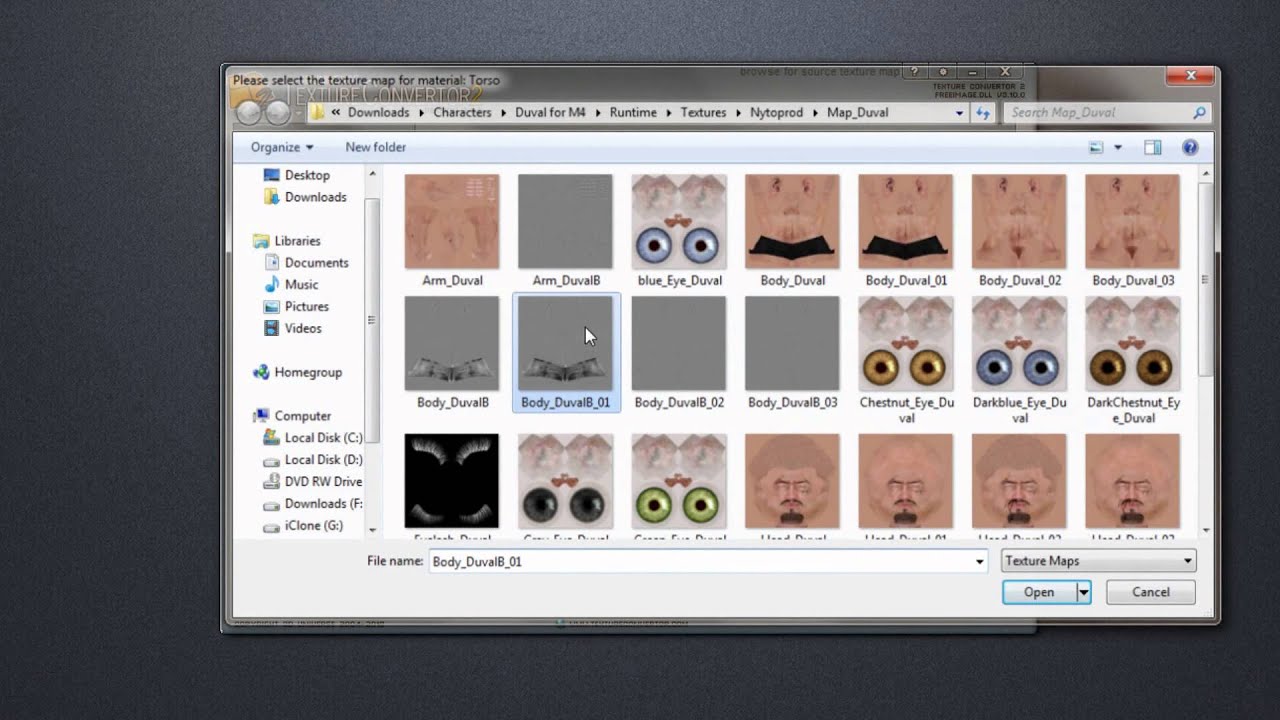Open settings gear in Texture Convertor window

[x=943, y=72]
